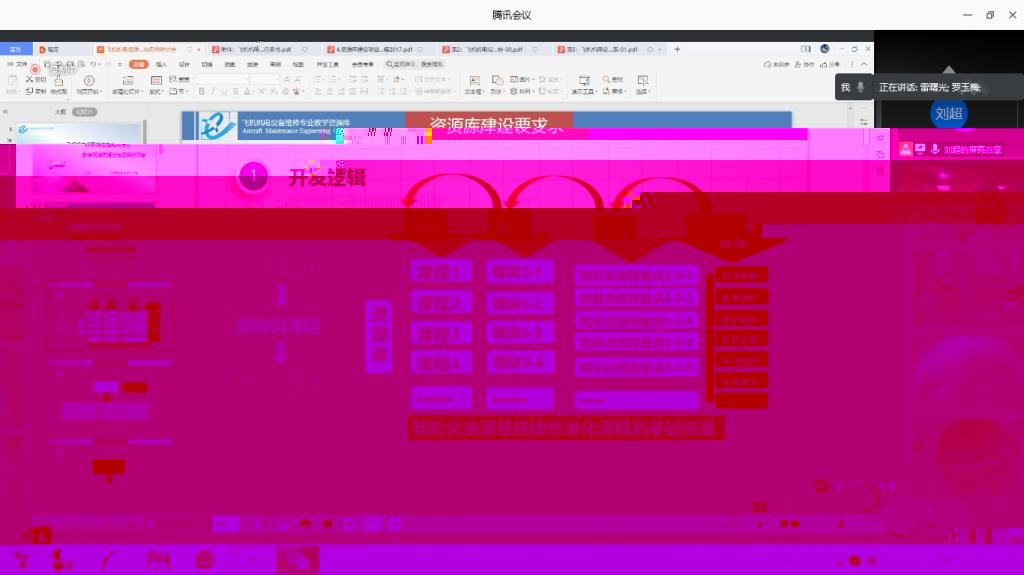Toggle Bold formatting
Image resolution: width=1024 pixels, height=575 pixels.
click(201, 91)
